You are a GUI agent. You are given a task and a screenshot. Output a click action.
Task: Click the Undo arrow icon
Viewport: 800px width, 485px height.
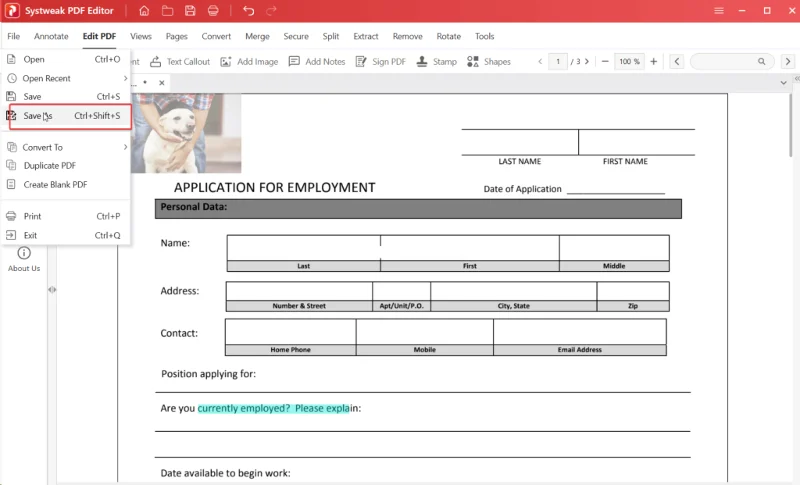[x=248, y=11]
